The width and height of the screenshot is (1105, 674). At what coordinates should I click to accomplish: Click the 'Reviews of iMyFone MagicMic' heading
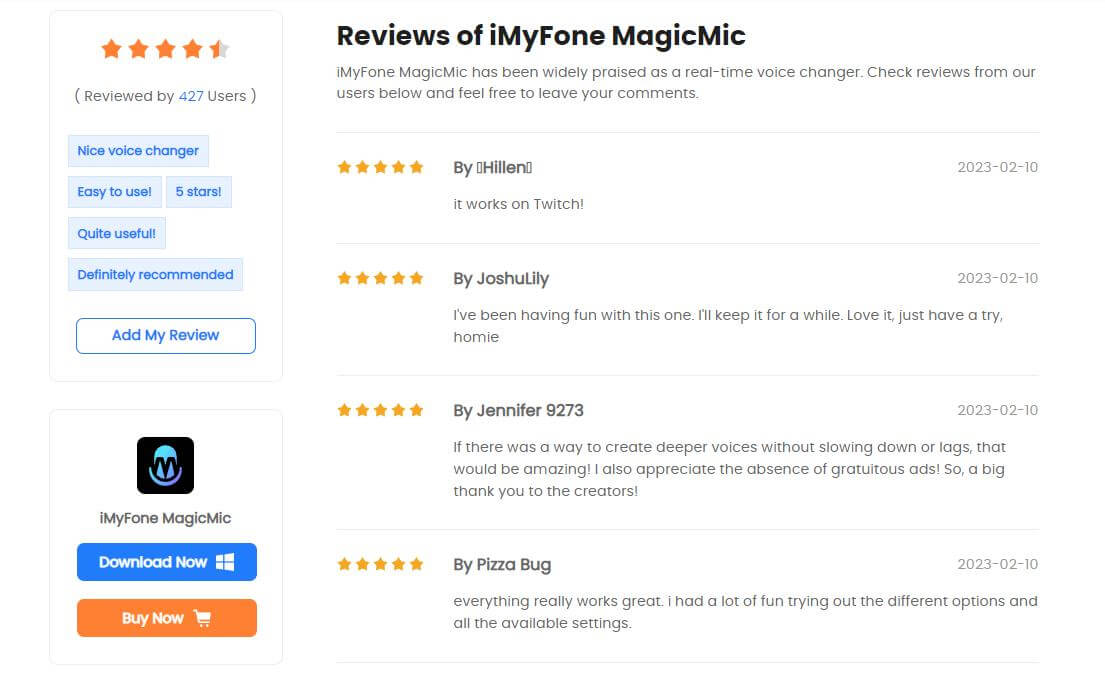[x=541, y=36]
